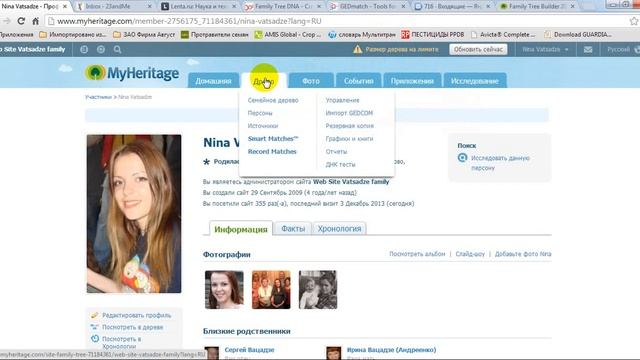Click the pencil Edit profile icon
This screenshot has width=640, height=360.
[x=95, y=315]
